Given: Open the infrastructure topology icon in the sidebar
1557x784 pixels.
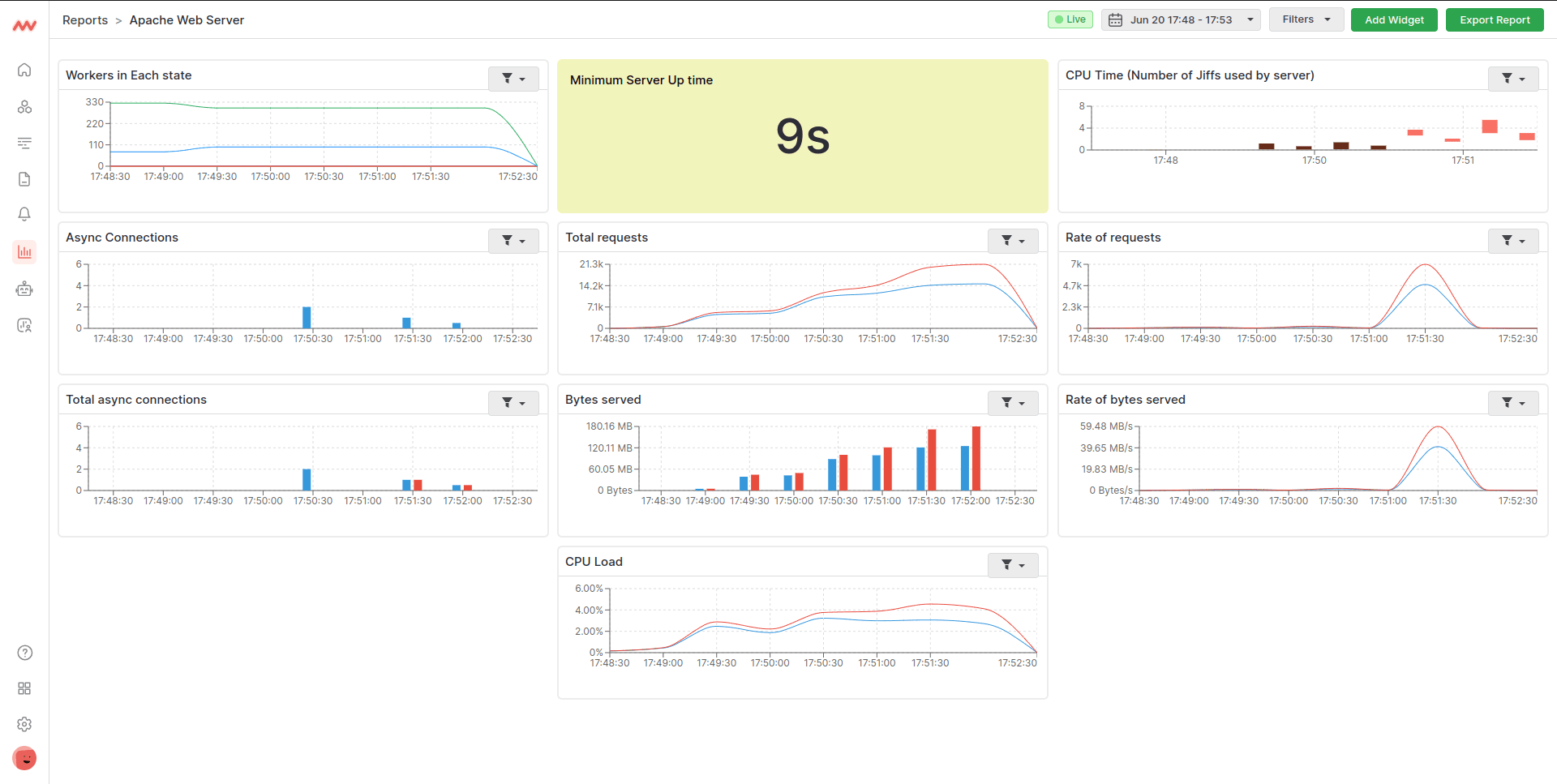Looking at the screenshot, I should [24, 106].
